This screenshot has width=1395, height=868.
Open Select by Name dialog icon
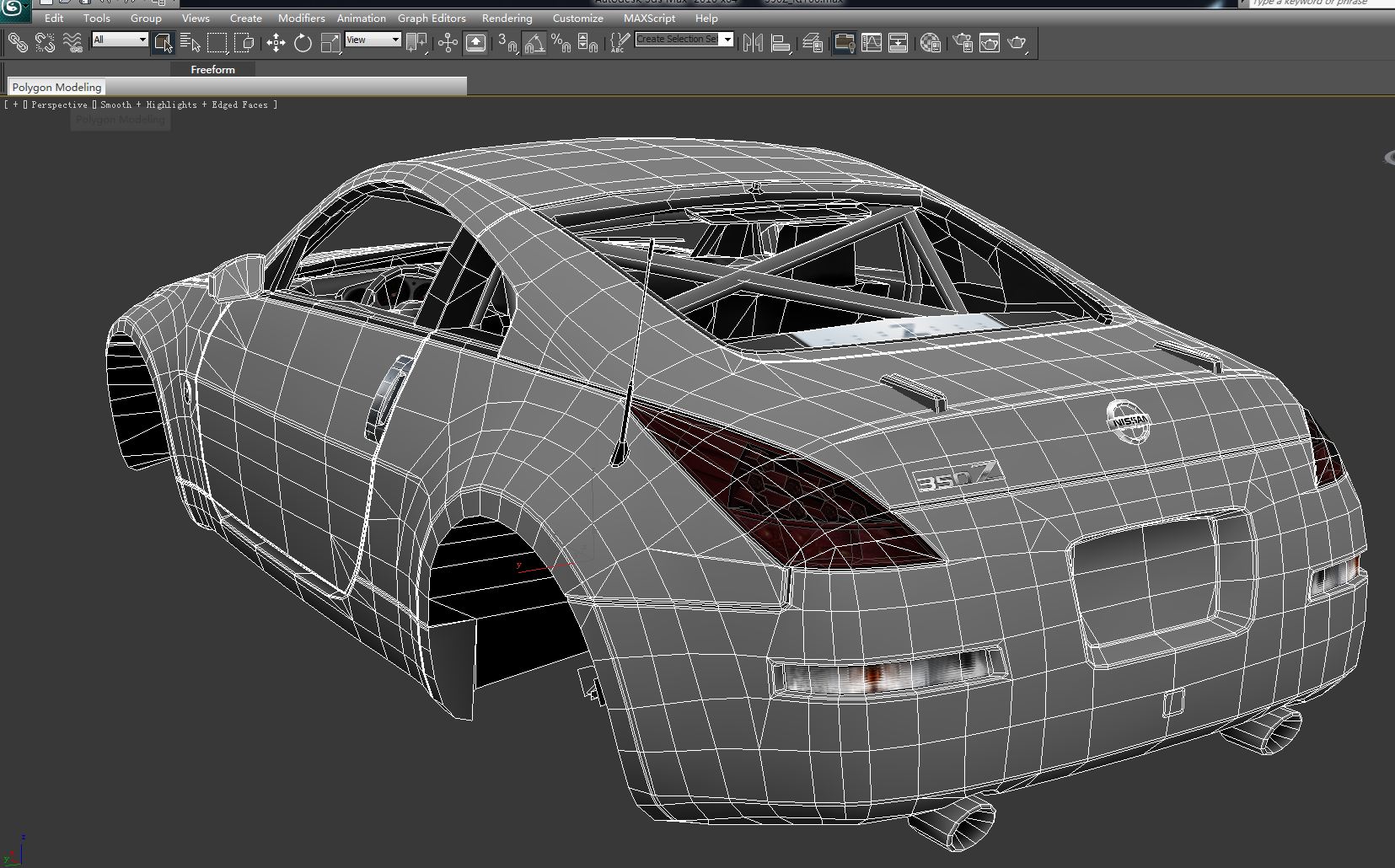190,42
